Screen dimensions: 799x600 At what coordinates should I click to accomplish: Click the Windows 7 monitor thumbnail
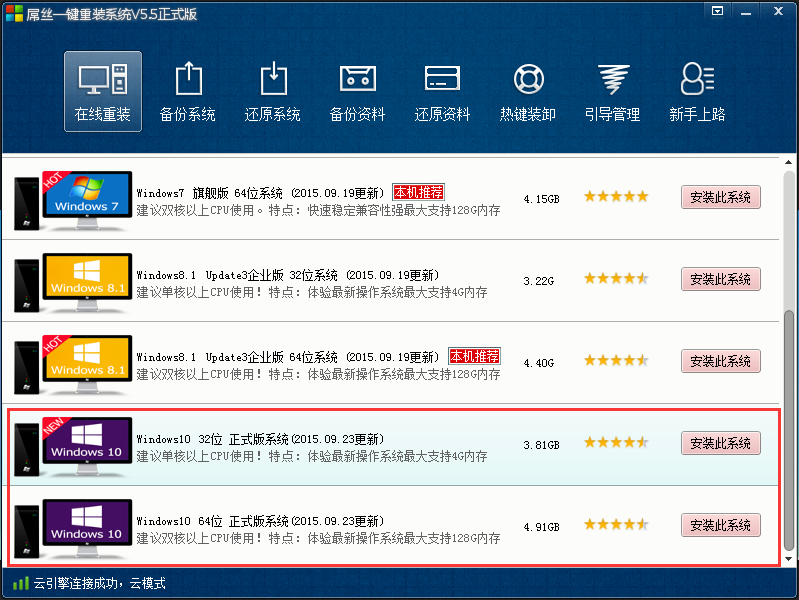[86, 197]
